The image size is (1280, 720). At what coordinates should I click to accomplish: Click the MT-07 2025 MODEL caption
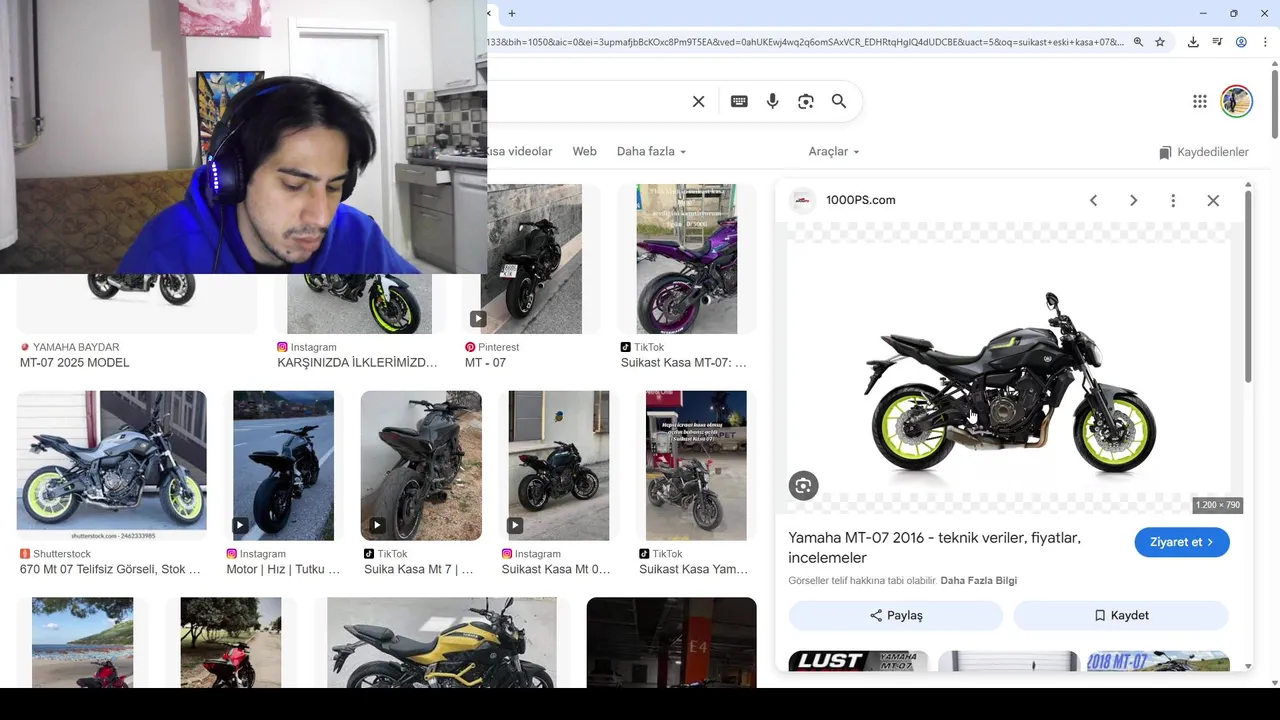click(75, 363)
